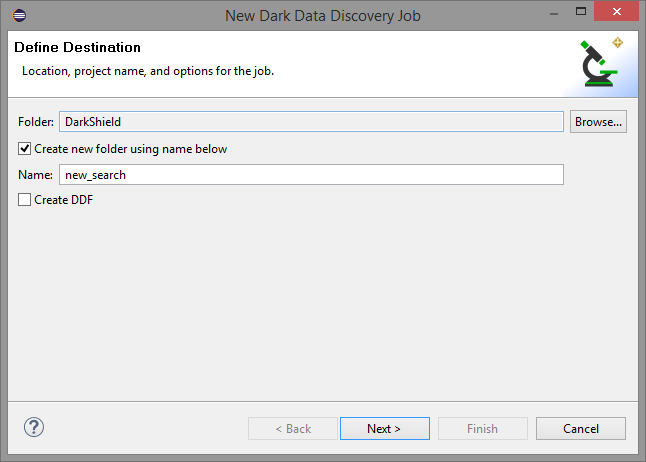The image size is (646, 462).
Task: Click the microscope wizard banner icon
Action: [602, 63]
